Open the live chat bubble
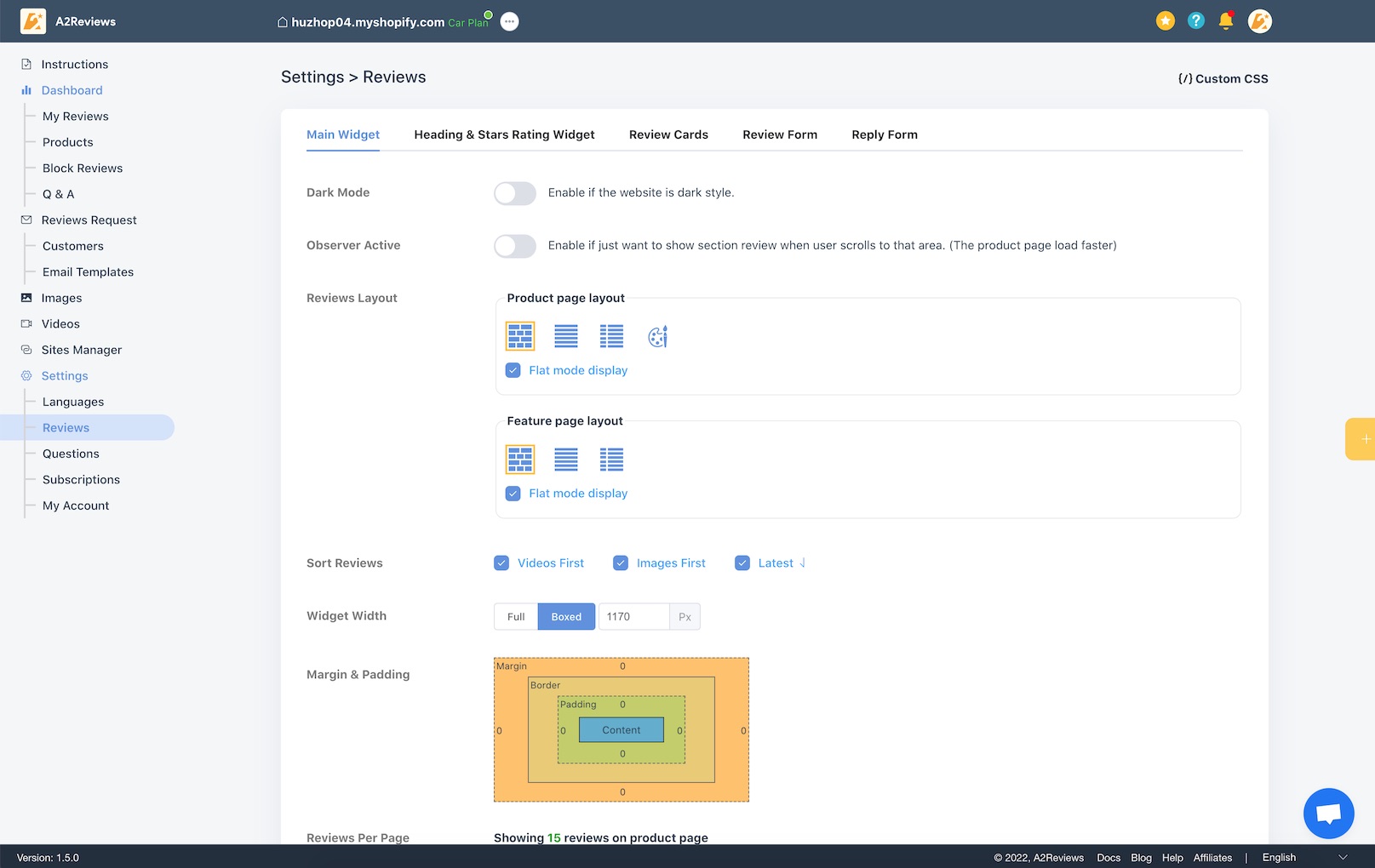 click(x=1328, y=814)
